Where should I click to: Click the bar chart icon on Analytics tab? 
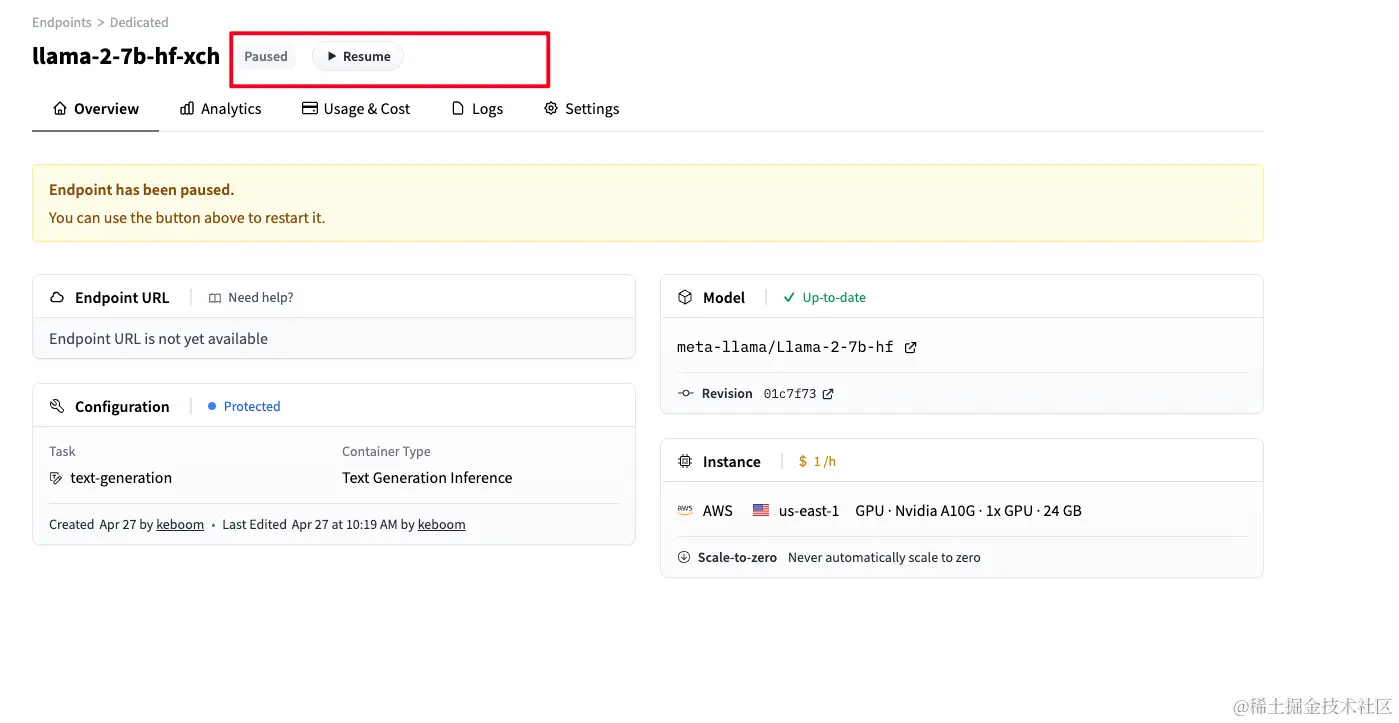point(187,108)
